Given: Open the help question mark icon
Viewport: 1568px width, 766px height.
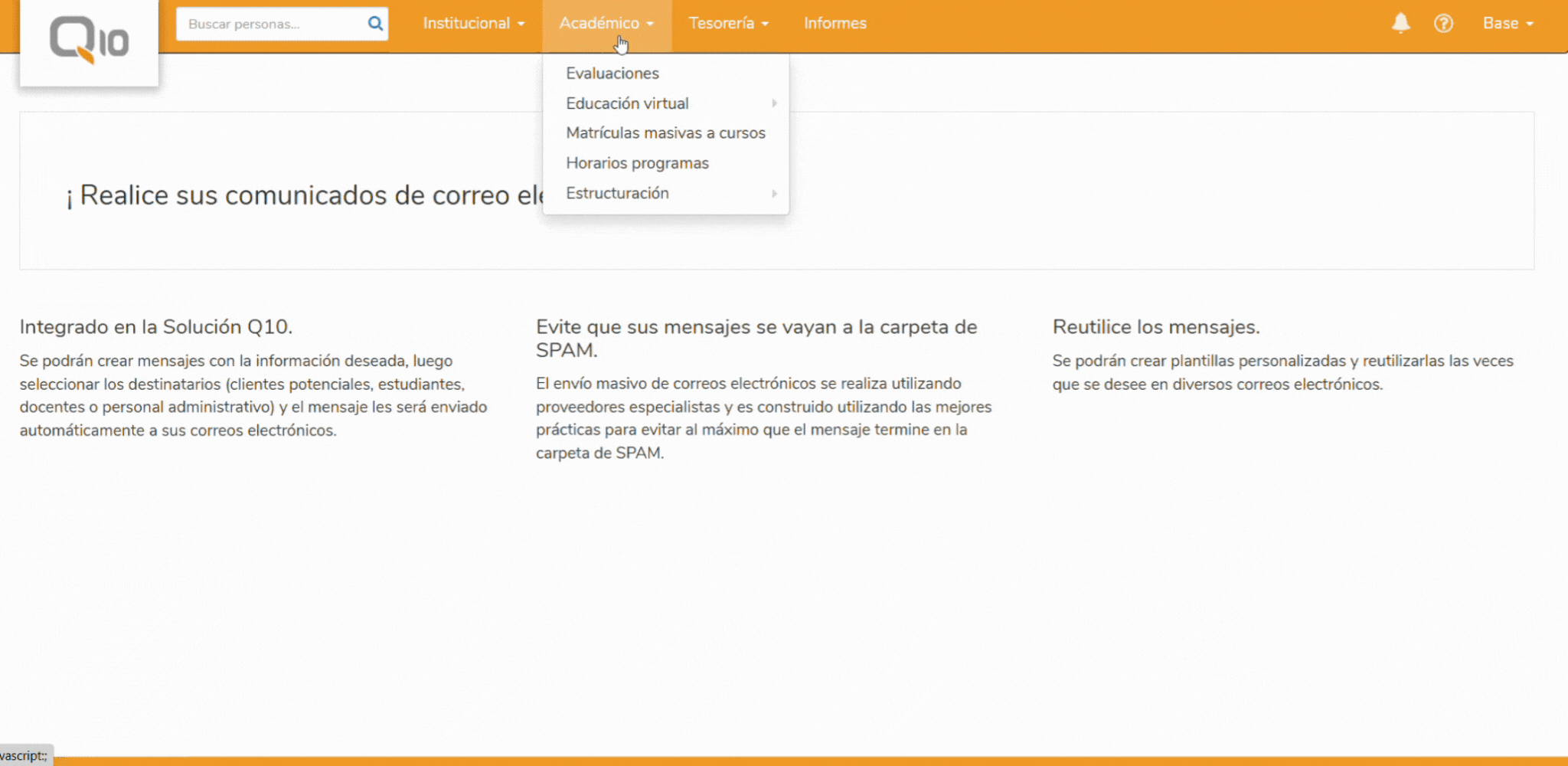Looking at the screenshot, I should coord(1443,24).
